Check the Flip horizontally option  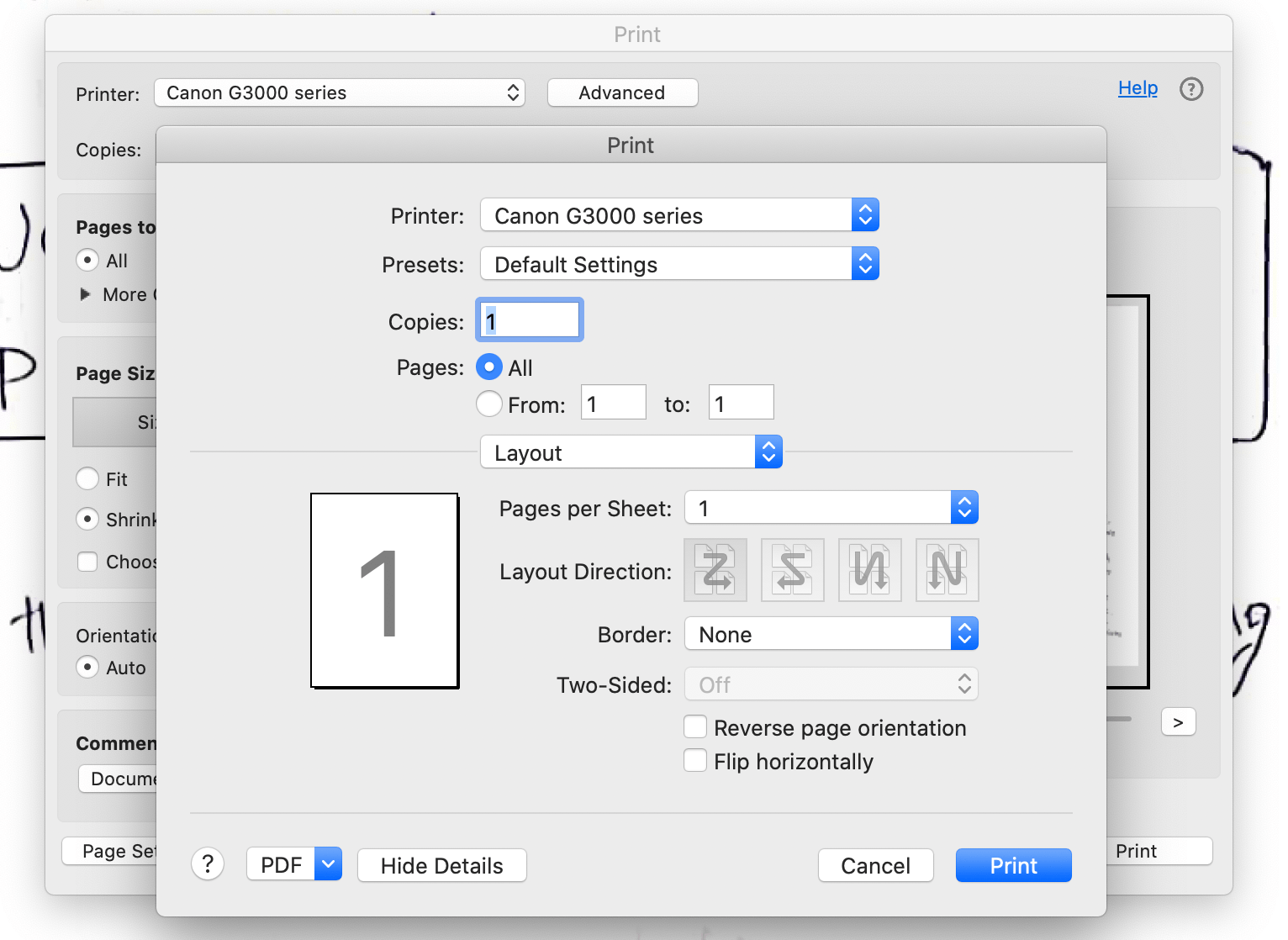click(x=695, y=760)
